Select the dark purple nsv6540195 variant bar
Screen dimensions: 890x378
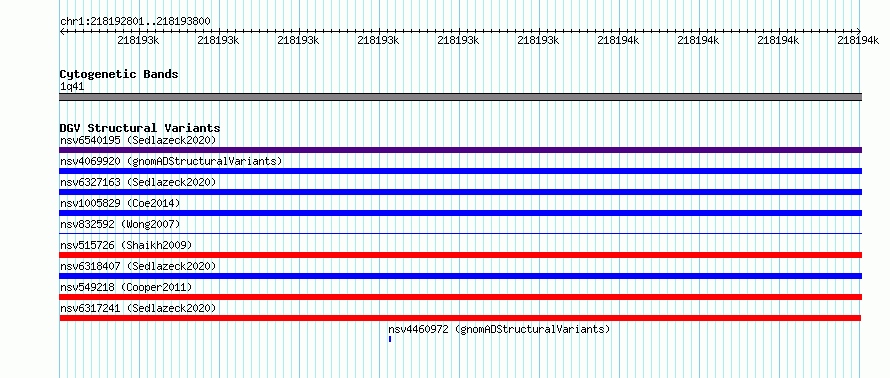pos(460,150)
